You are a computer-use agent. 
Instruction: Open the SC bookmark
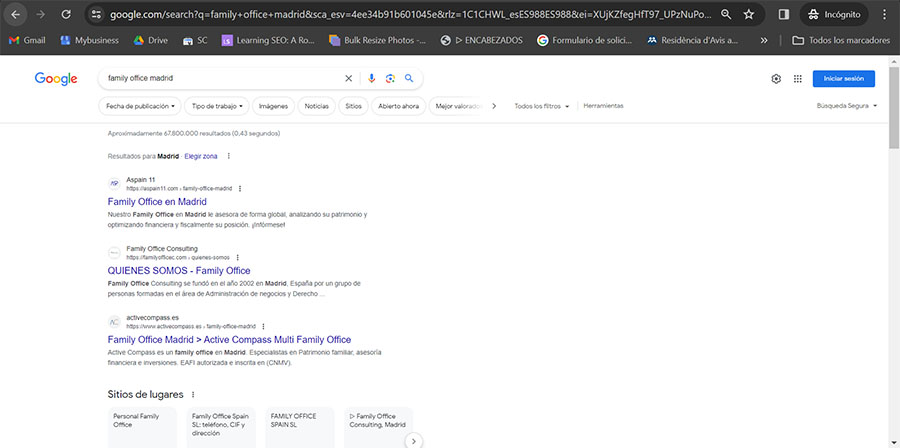[x=195, y=41]
